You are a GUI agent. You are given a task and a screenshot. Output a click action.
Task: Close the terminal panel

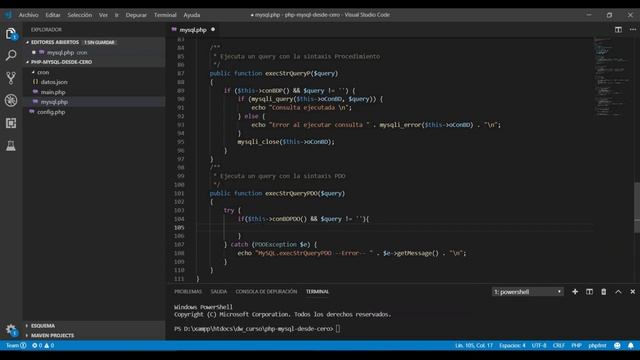633,291
